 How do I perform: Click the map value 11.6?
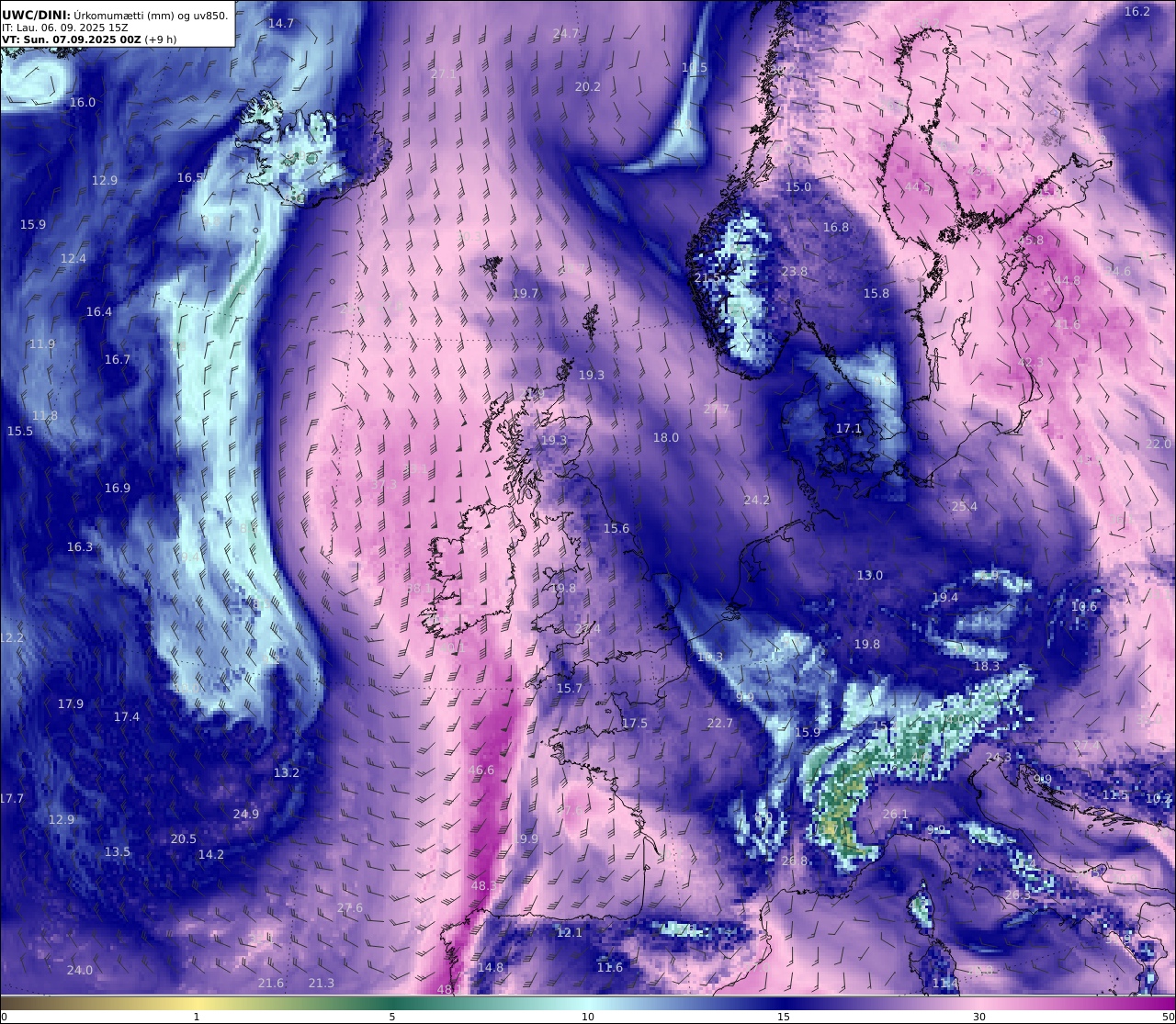pyautogui.click(x=610, y=967)
